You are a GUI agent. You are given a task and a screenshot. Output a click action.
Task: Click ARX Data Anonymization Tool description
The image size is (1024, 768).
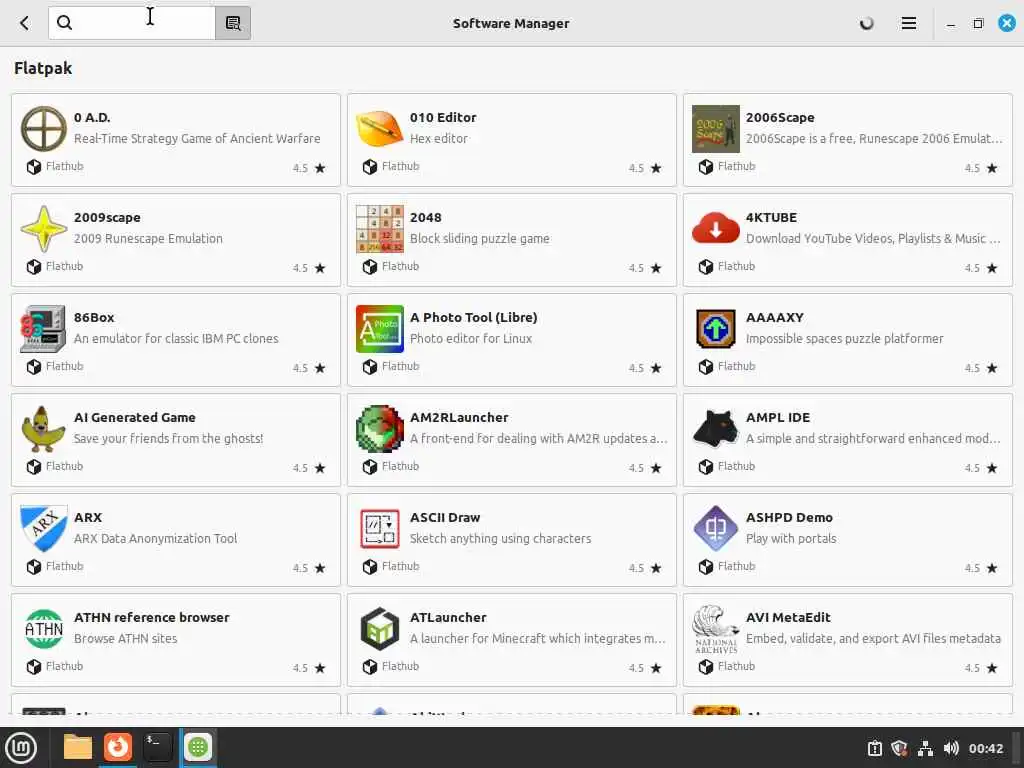coord(155,538)
